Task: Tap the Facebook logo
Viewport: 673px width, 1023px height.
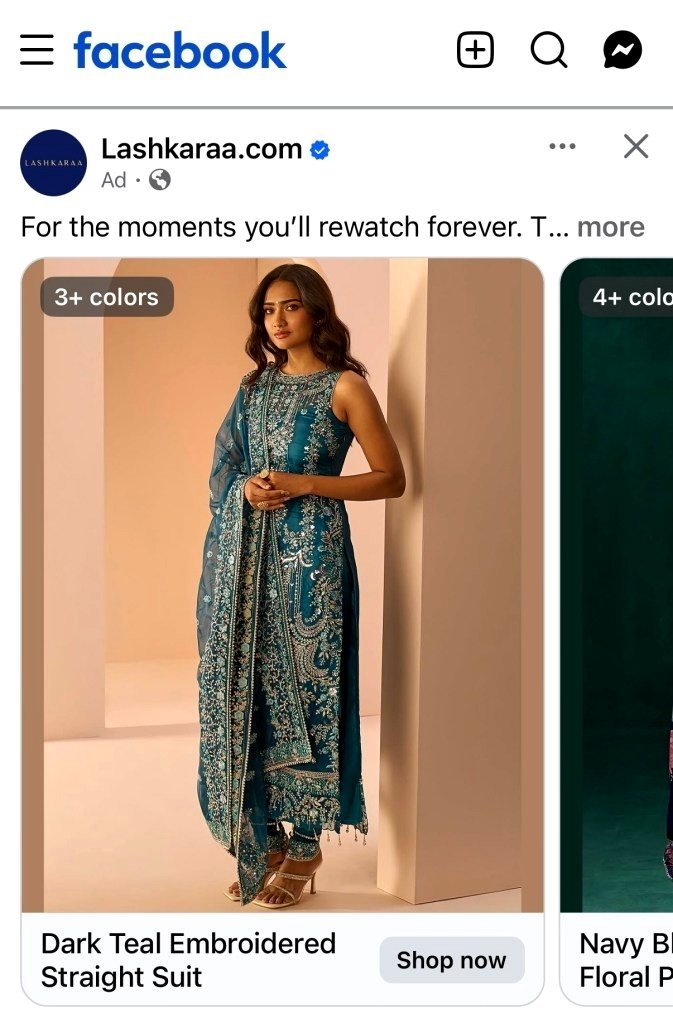Action: [180, 50]
